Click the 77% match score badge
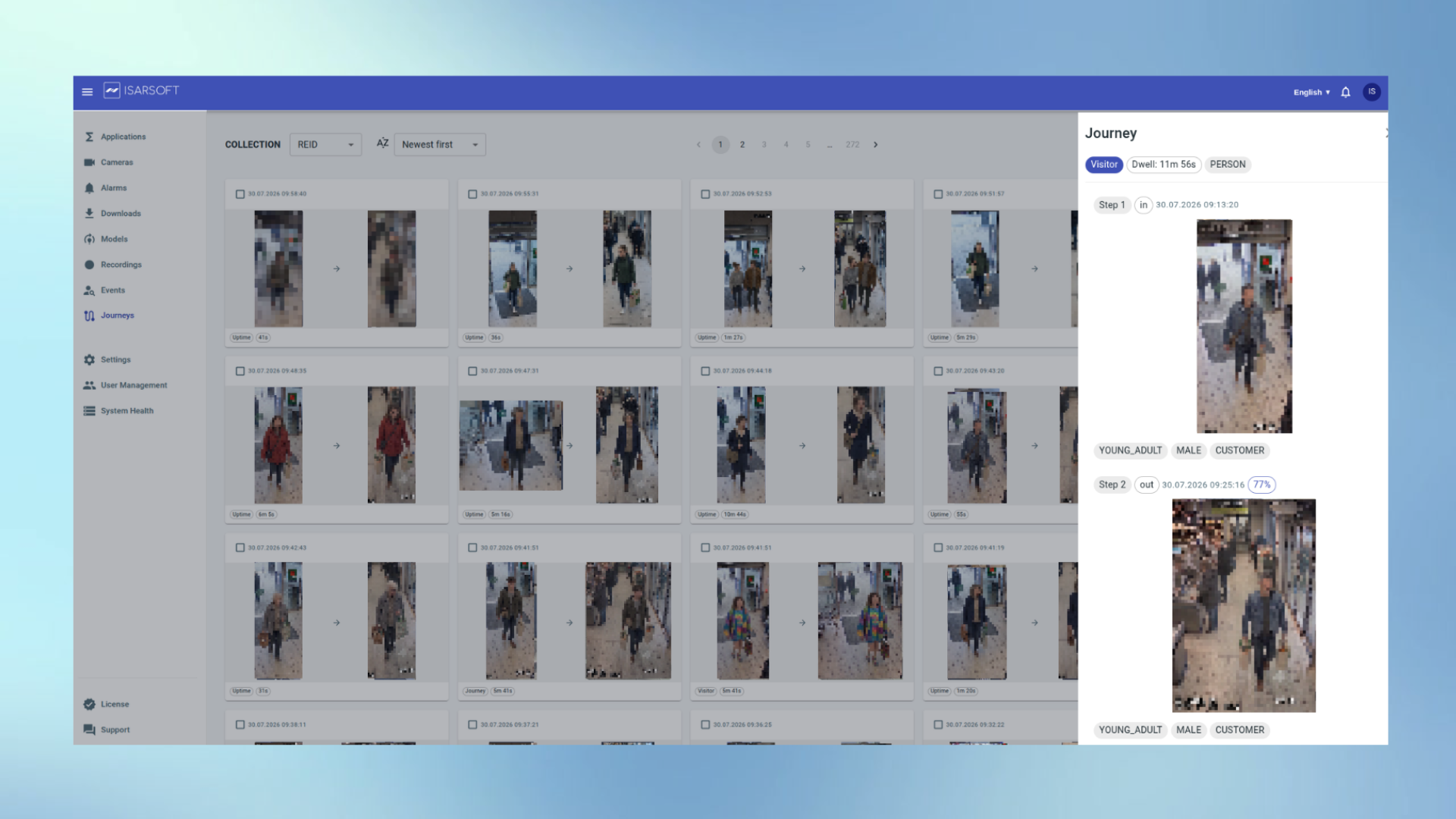 (1262, 485)
